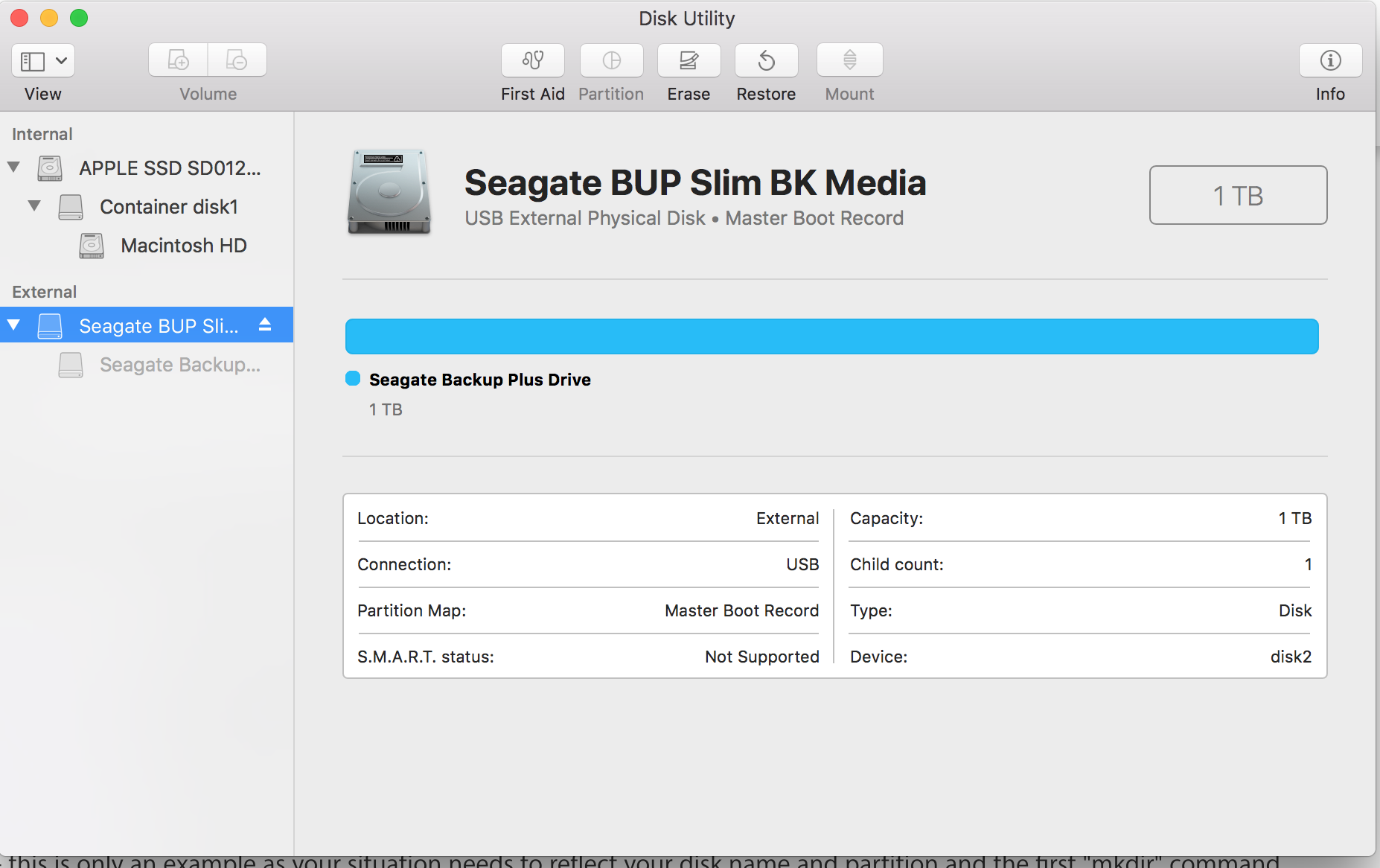Open the Info inspector button
The width and height of the screenshot is (1380, 868).
tap(1331, 60)
